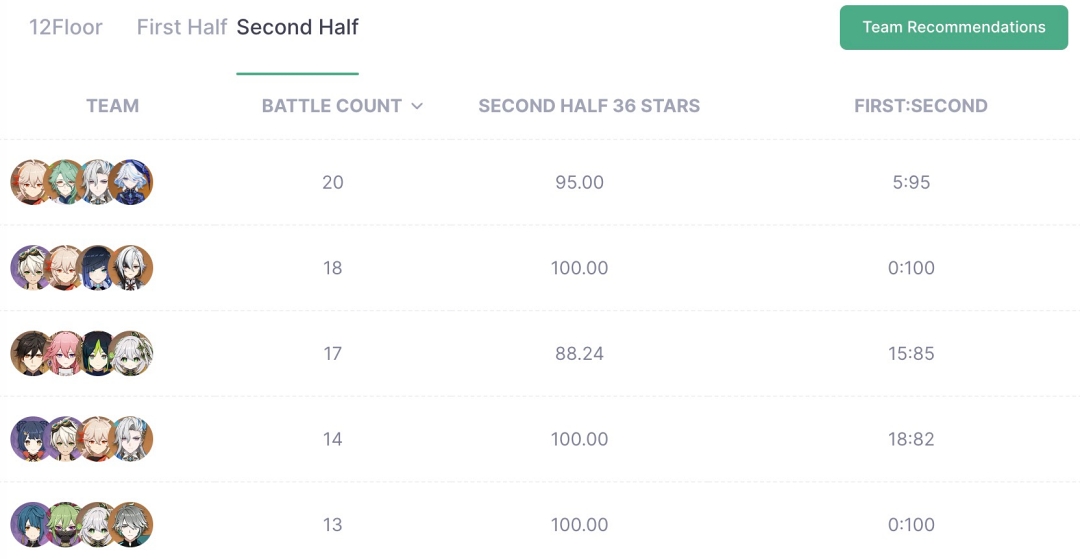Sort by Second Half 36 Stars header
Image resolution: width=1080 pixels, height=559 pixels.
click(x=589, y=106)
